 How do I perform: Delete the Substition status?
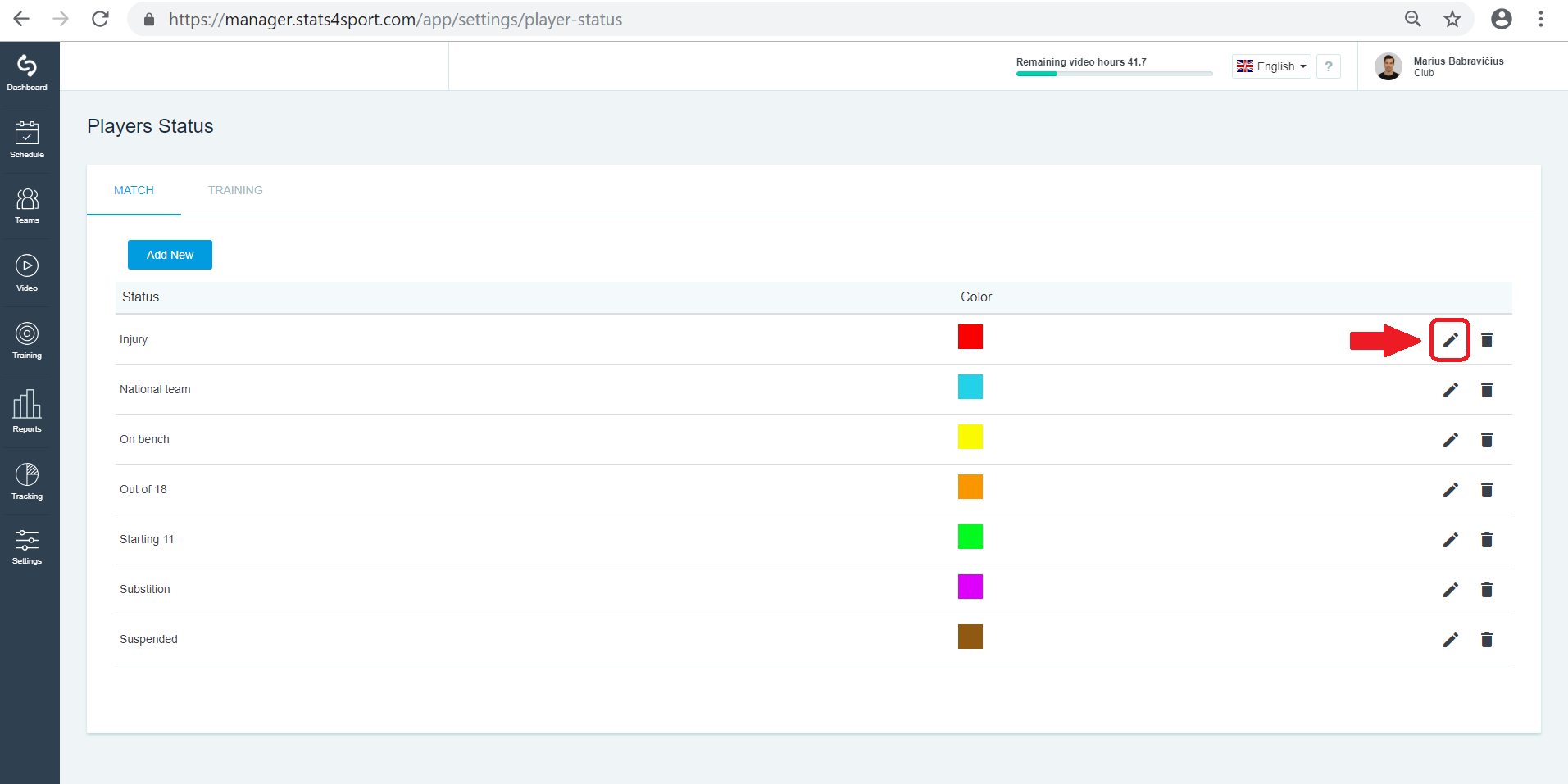(1487, 590)
